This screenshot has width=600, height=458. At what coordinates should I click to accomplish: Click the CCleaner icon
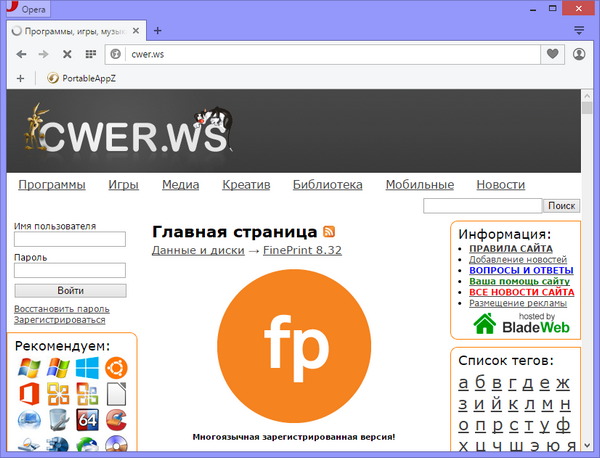[116, 420]
